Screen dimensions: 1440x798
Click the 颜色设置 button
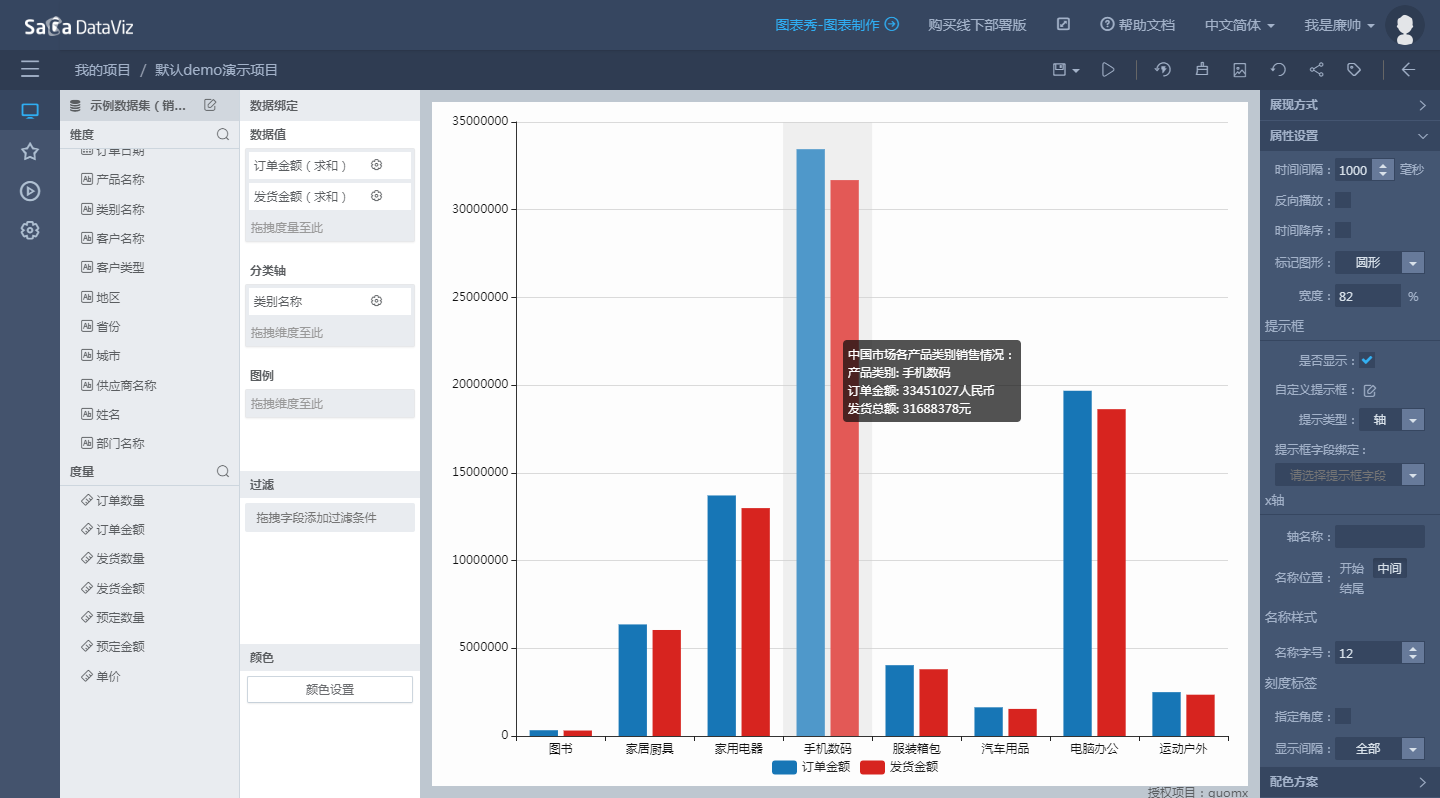click(329, 690)
